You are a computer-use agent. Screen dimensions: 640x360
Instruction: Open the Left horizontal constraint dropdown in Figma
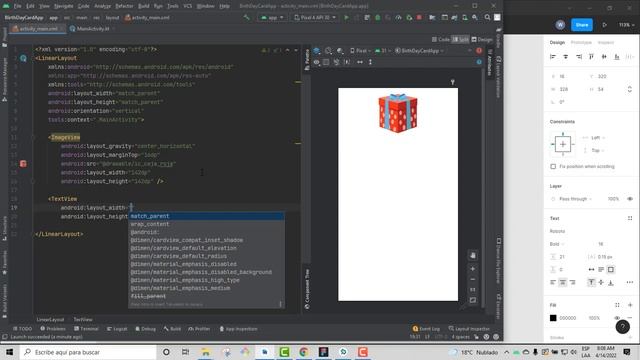coord(598,138)
